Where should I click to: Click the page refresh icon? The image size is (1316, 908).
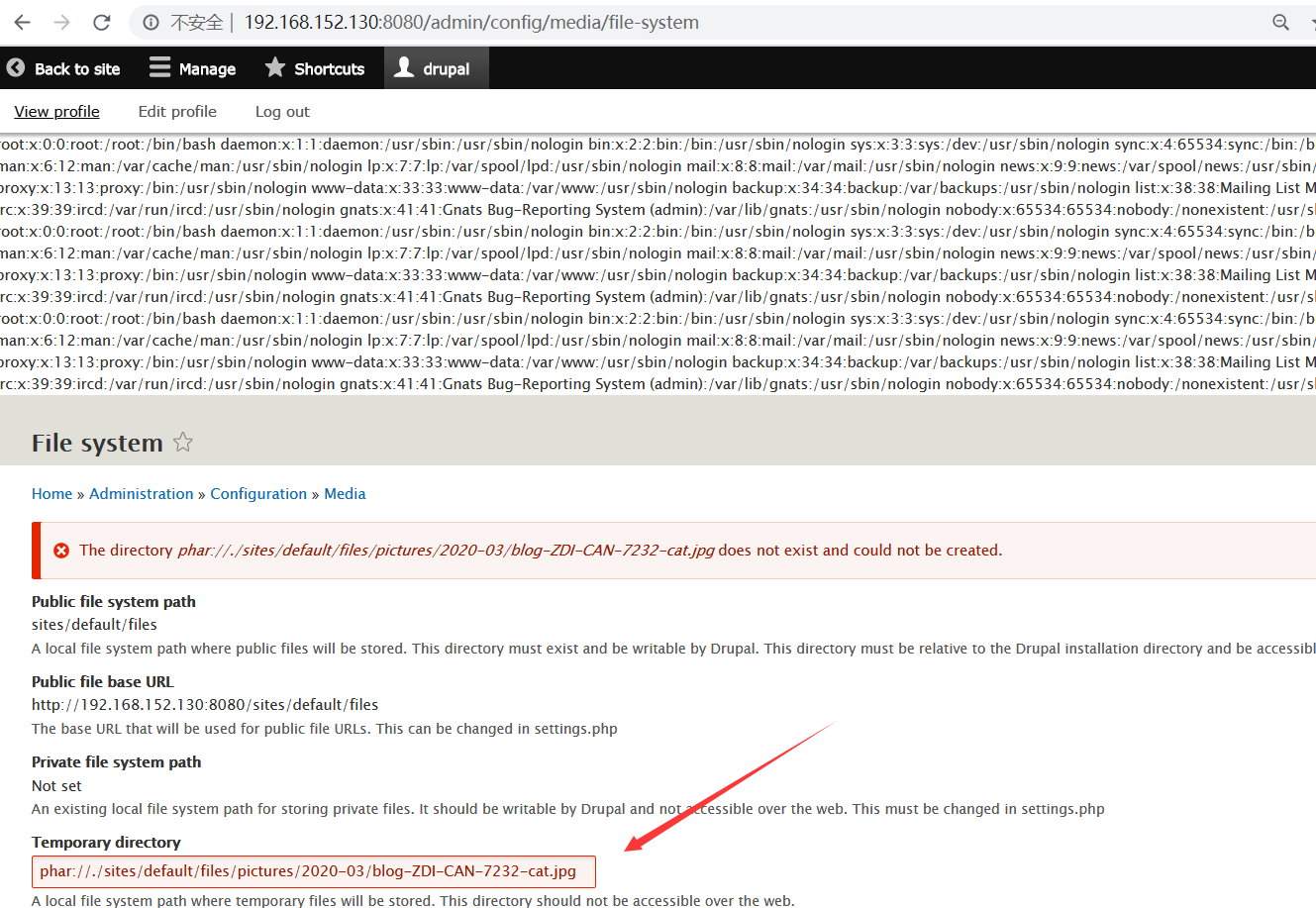100,21
